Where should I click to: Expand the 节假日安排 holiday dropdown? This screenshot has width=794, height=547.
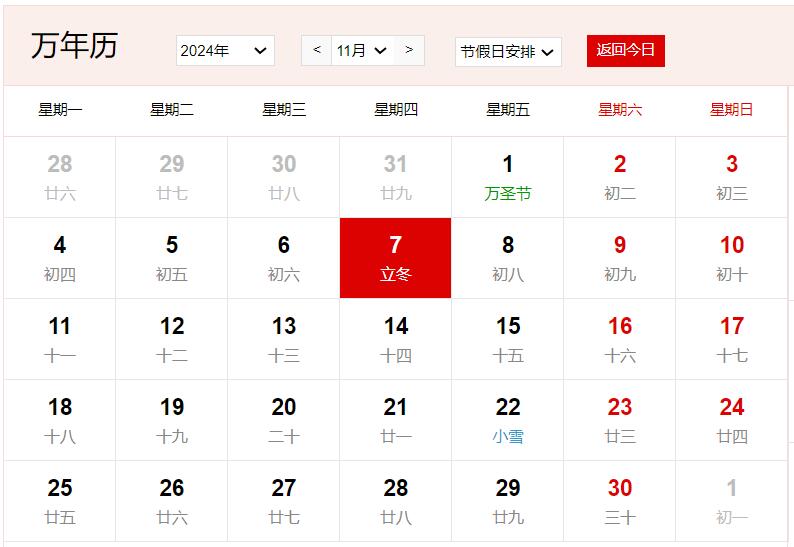[x=508, y=52]
